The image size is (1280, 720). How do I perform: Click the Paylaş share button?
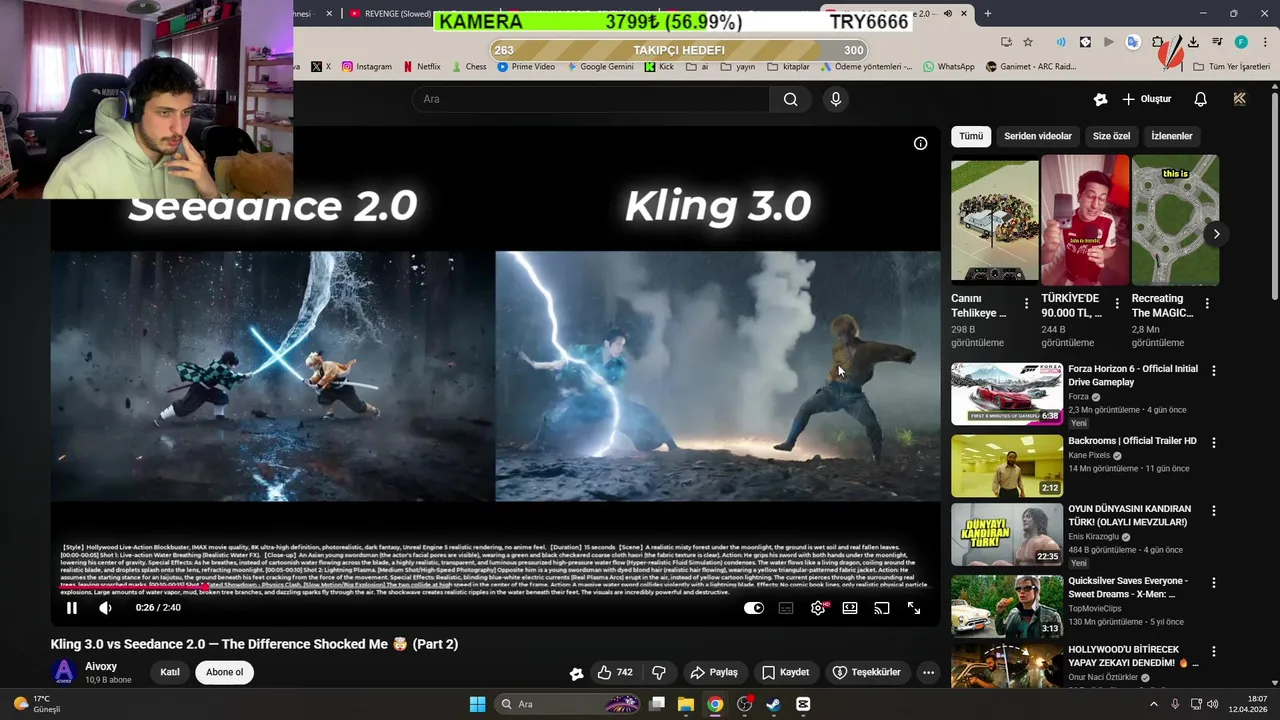pyautogui.click(x=714, y=673)
